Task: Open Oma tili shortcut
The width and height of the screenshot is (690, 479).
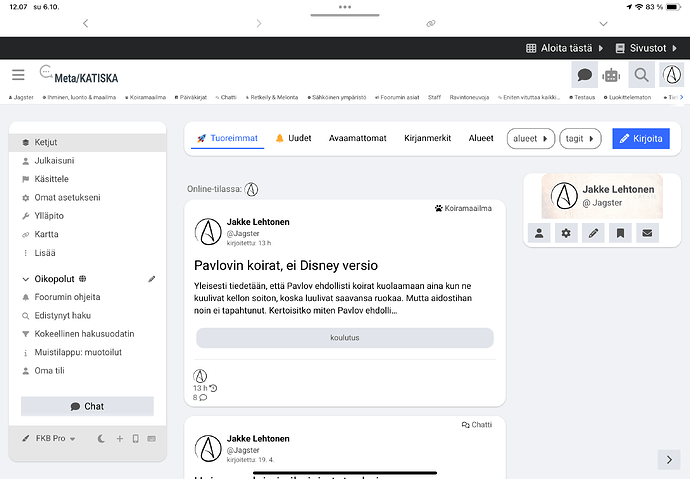Action: pos(88,371)
